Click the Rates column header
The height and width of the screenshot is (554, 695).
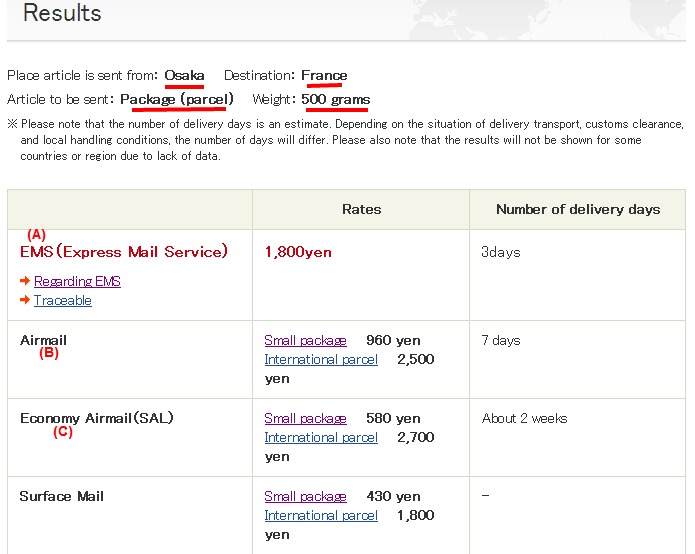point(361,210)
